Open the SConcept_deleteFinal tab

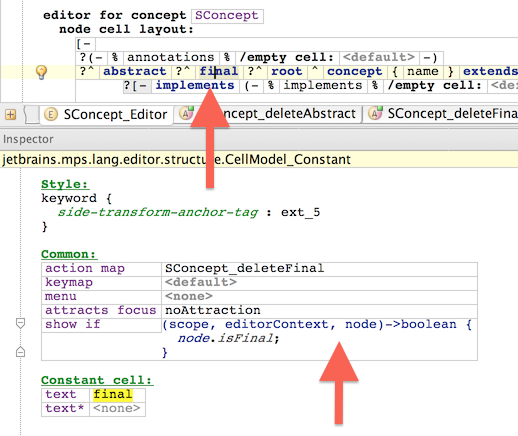click(441, 114)
